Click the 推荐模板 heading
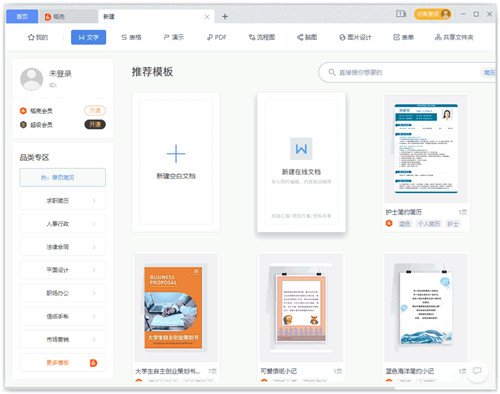Screen dimensions: 500x394 tap(152, 72)
